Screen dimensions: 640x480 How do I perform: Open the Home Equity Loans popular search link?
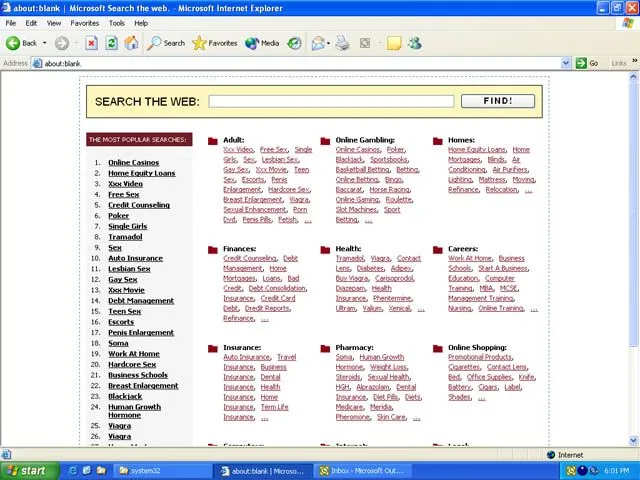point(142,173)
